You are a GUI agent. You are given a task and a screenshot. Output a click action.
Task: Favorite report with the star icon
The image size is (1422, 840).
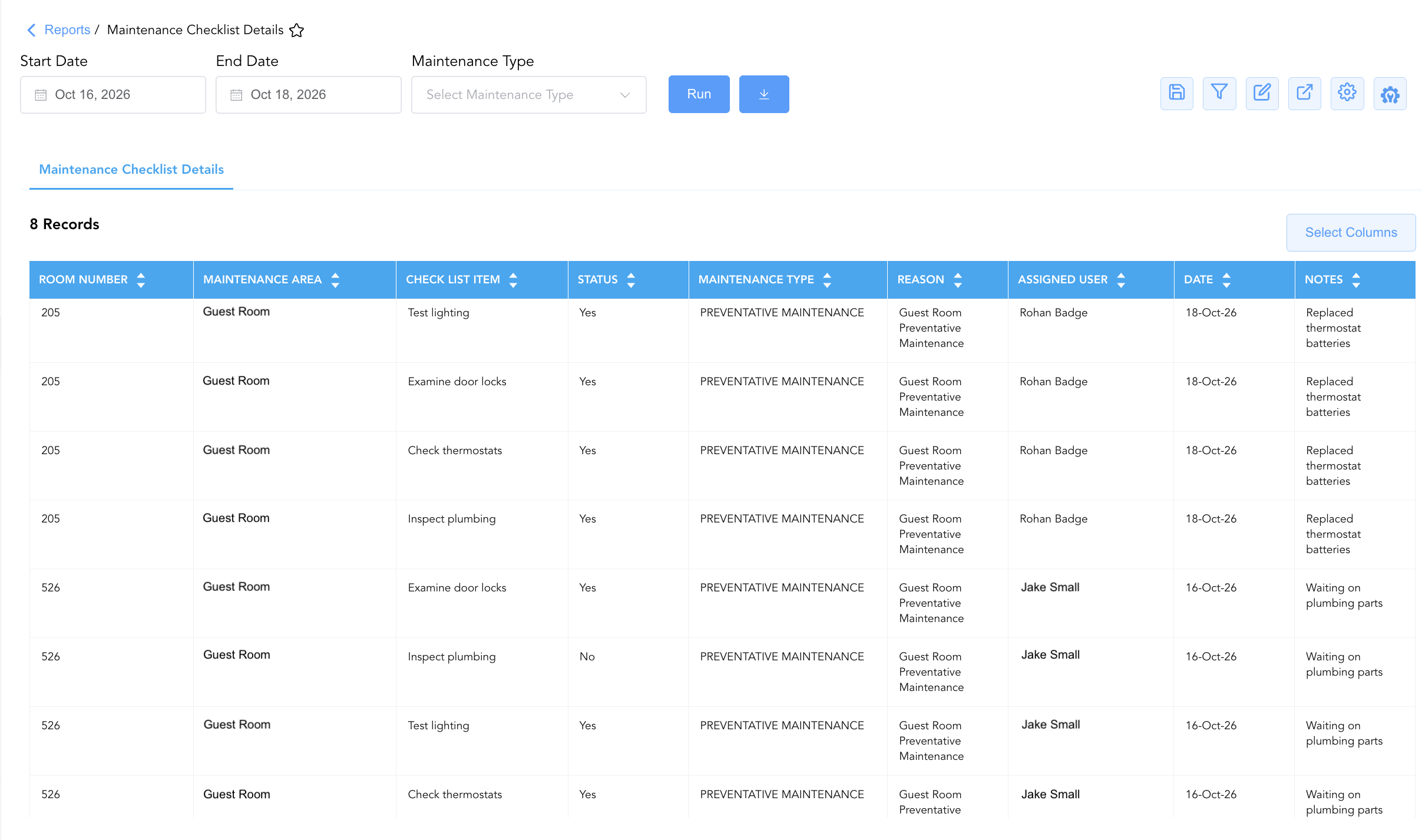click(297, 30)
